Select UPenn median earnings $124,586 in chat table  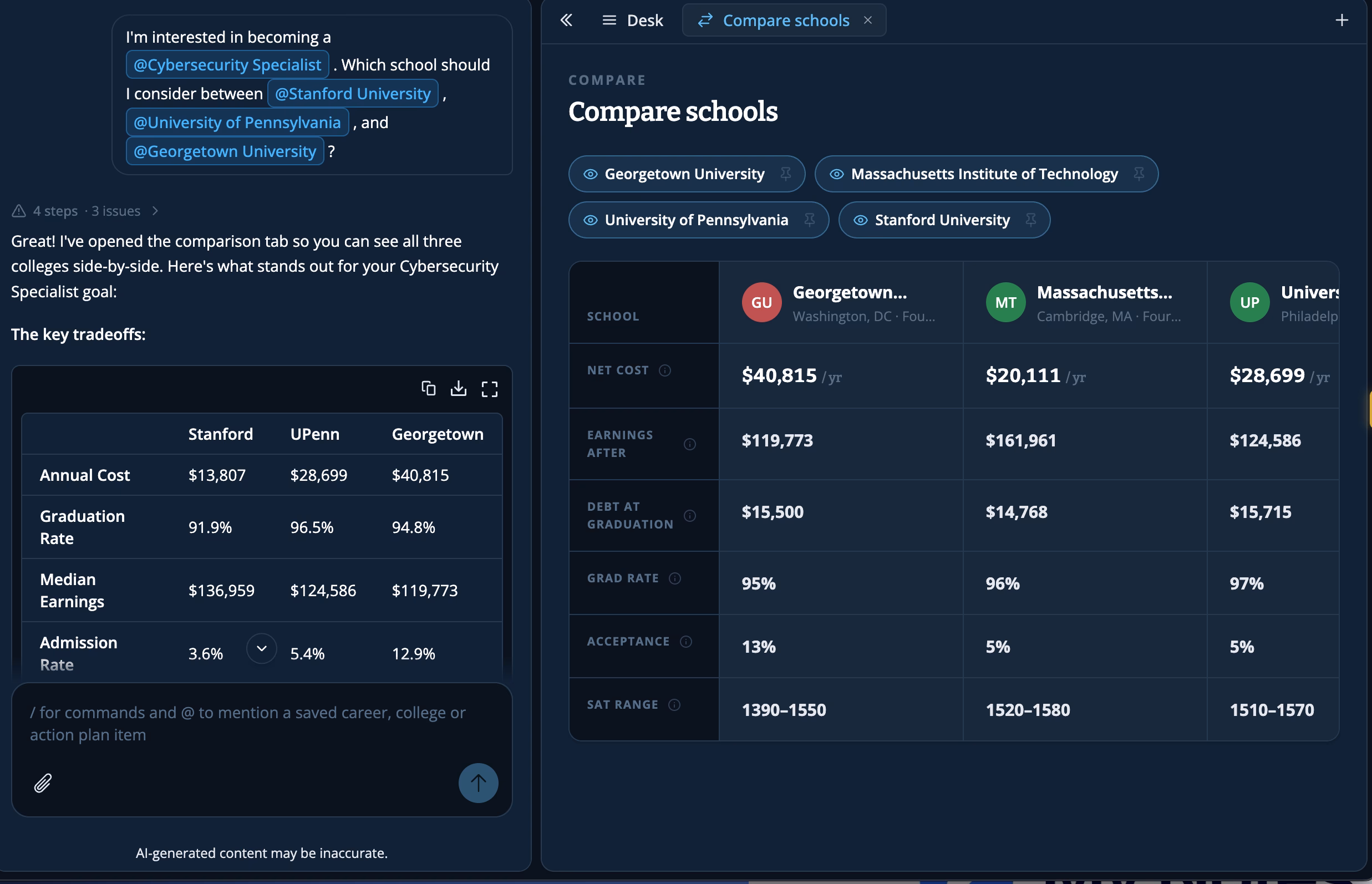323,591
